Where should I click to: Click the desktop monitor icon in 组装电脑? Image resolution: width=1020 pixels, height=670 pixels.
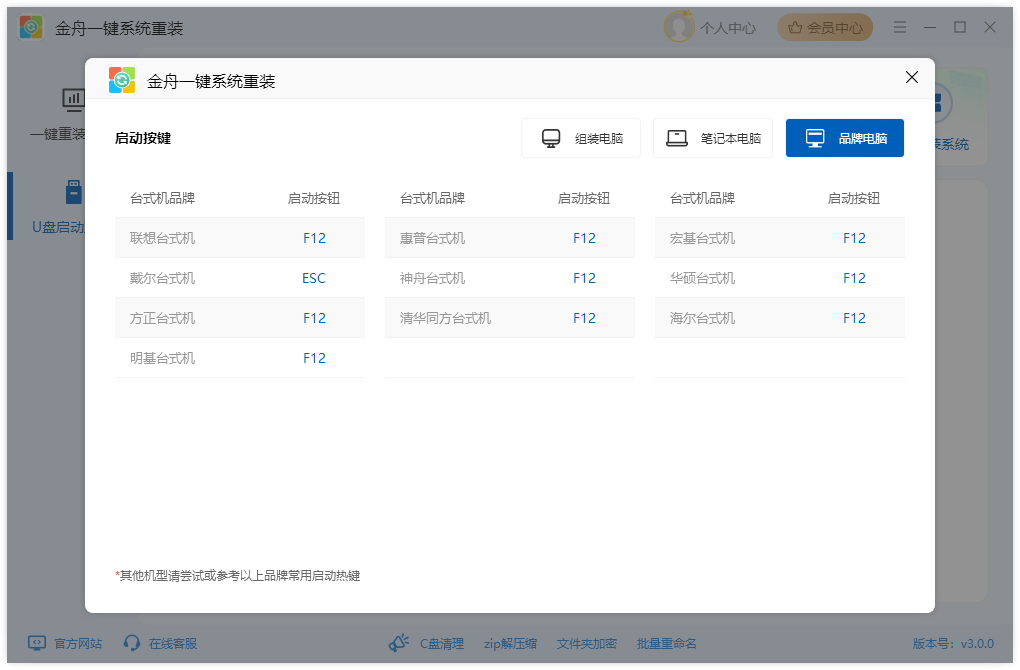551,139
